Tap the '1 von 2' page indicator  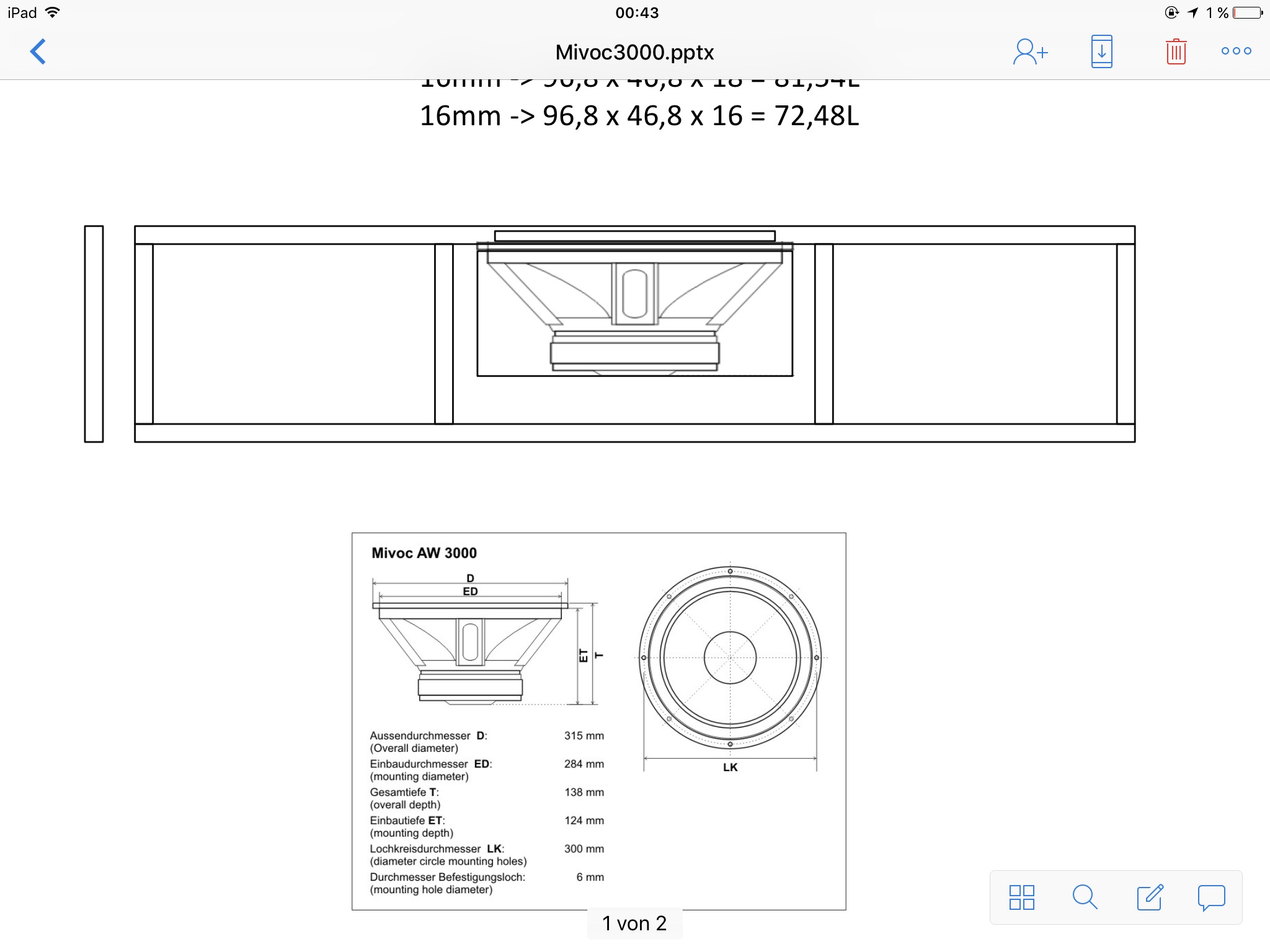pyautogui.click(x=634, y=923)
